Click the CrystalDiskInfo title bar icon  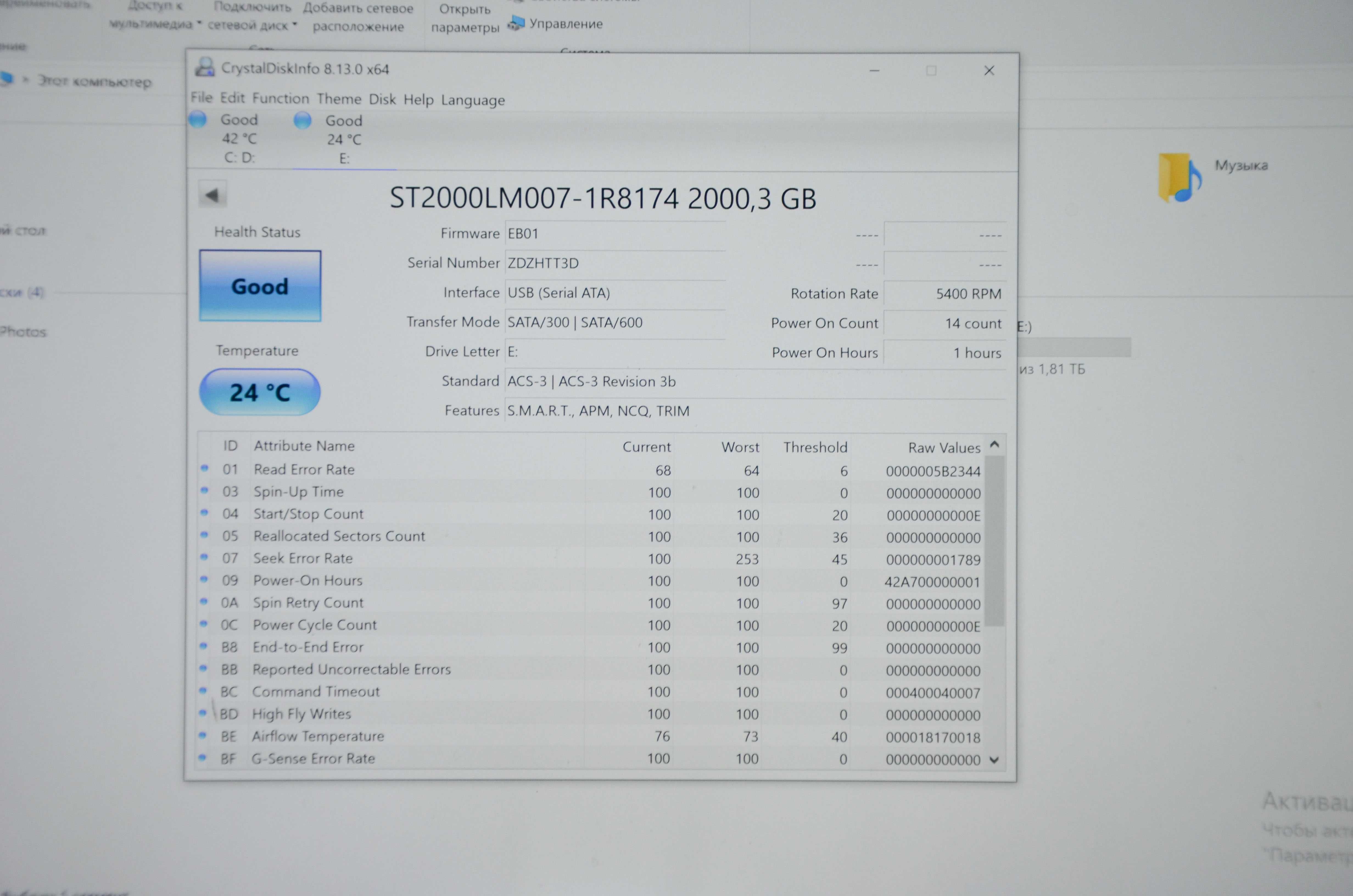tap(205, 68)
